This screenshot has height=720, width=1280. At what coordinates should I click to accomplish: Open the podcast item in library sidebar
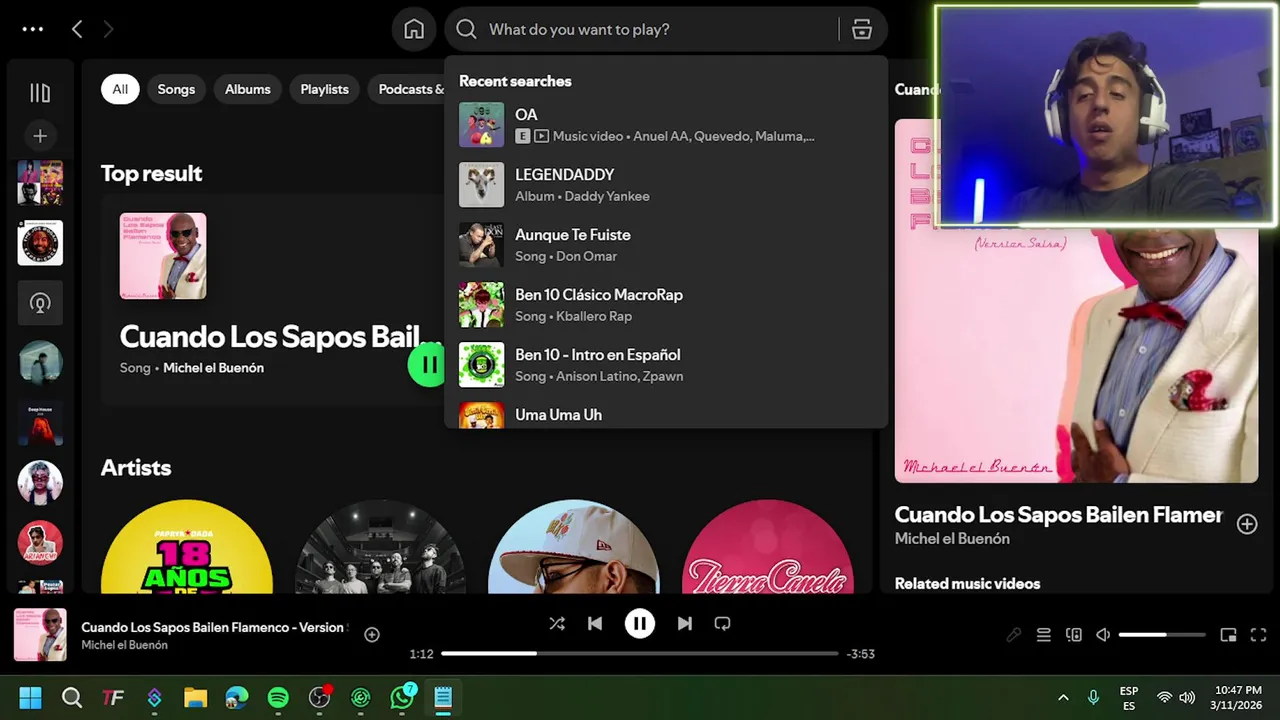[x=40, y=303]
